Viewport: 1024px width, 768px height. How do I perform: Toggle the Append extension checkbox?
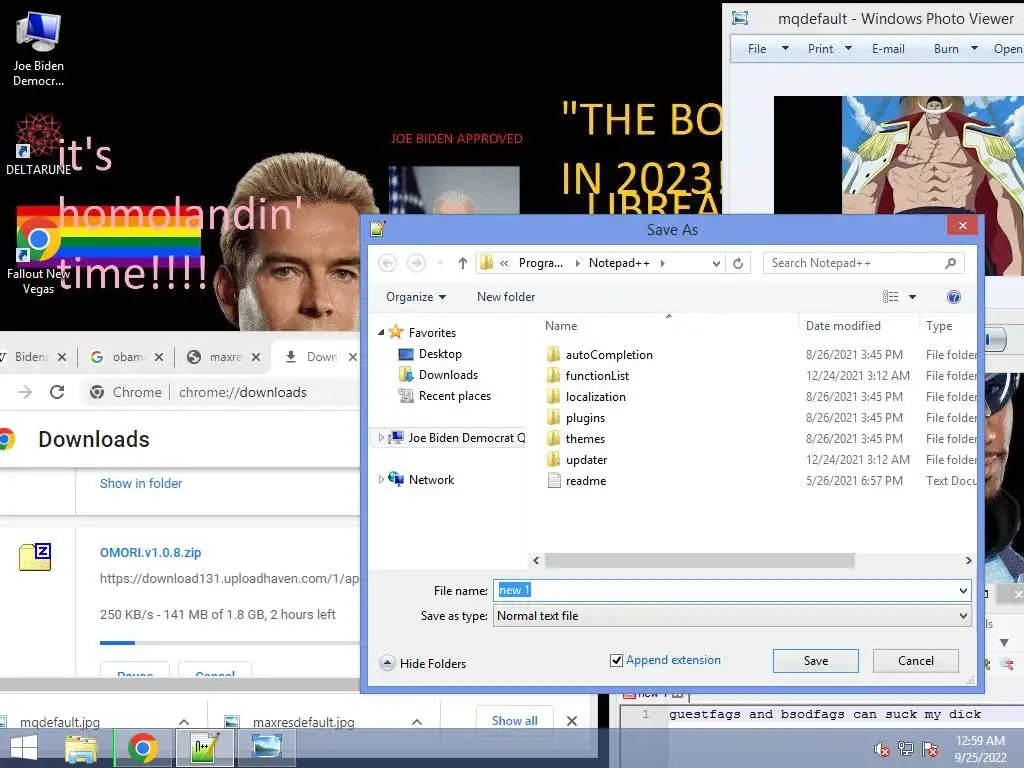[x=616, y=660]
